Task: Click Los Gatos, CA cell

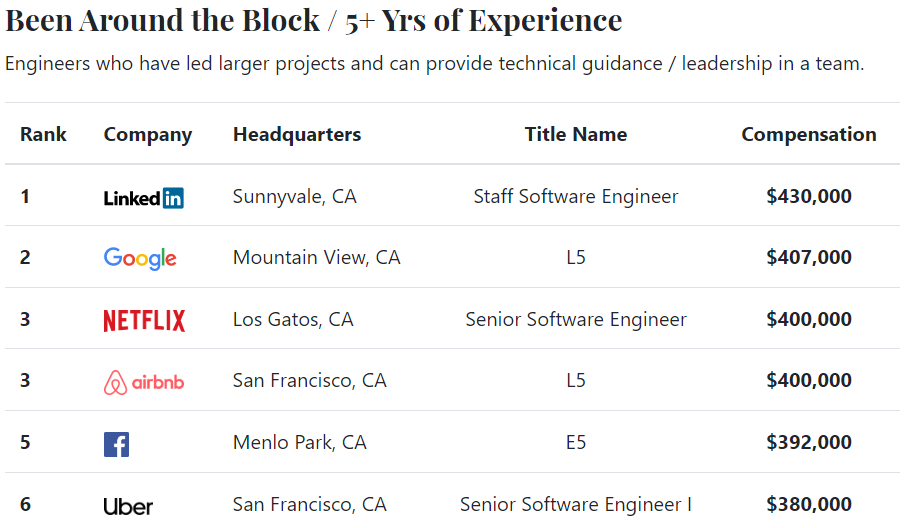Action: [x=293, y=319]
